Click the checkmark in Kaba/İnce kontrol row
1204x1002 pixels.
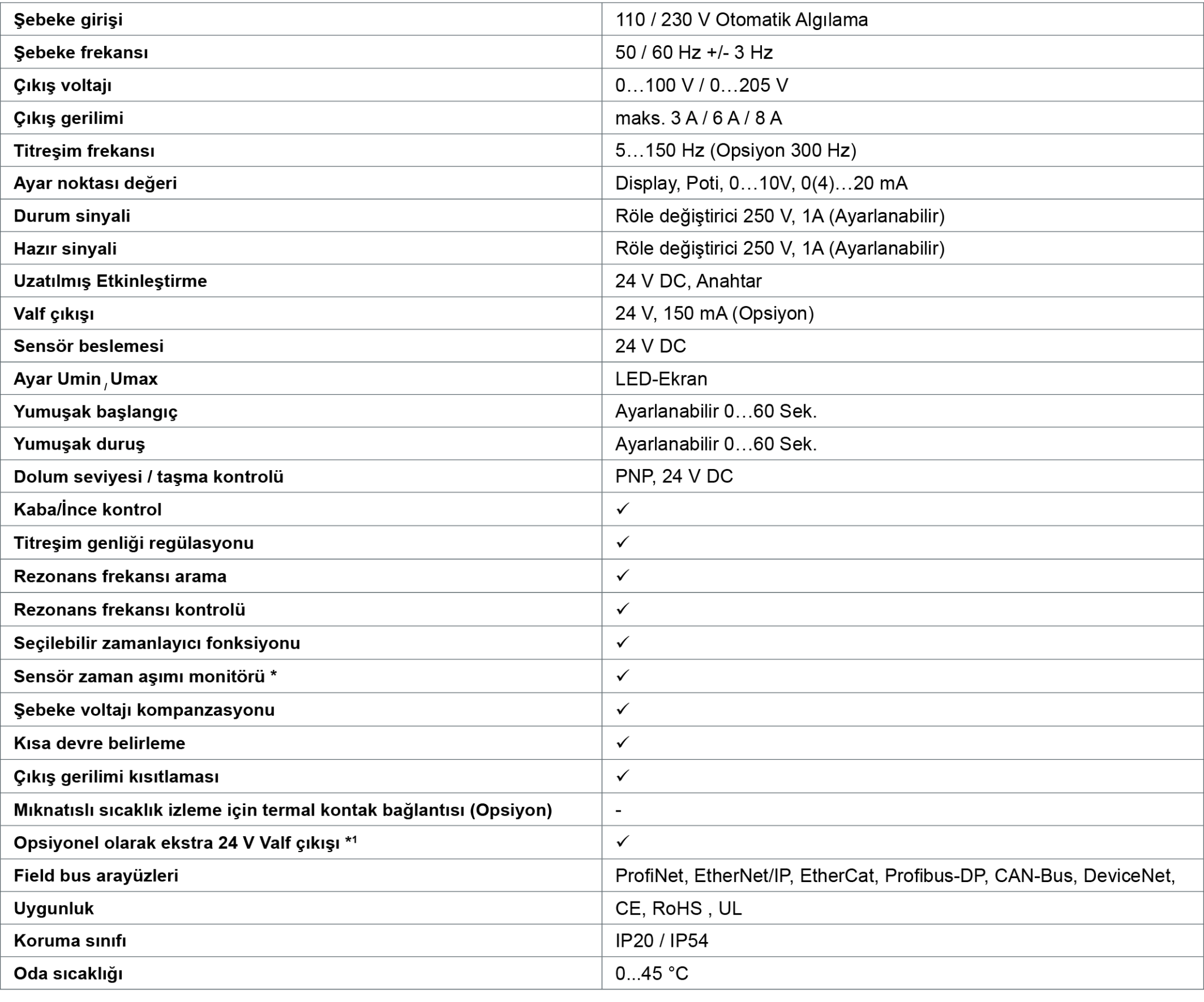pos(623,509)
